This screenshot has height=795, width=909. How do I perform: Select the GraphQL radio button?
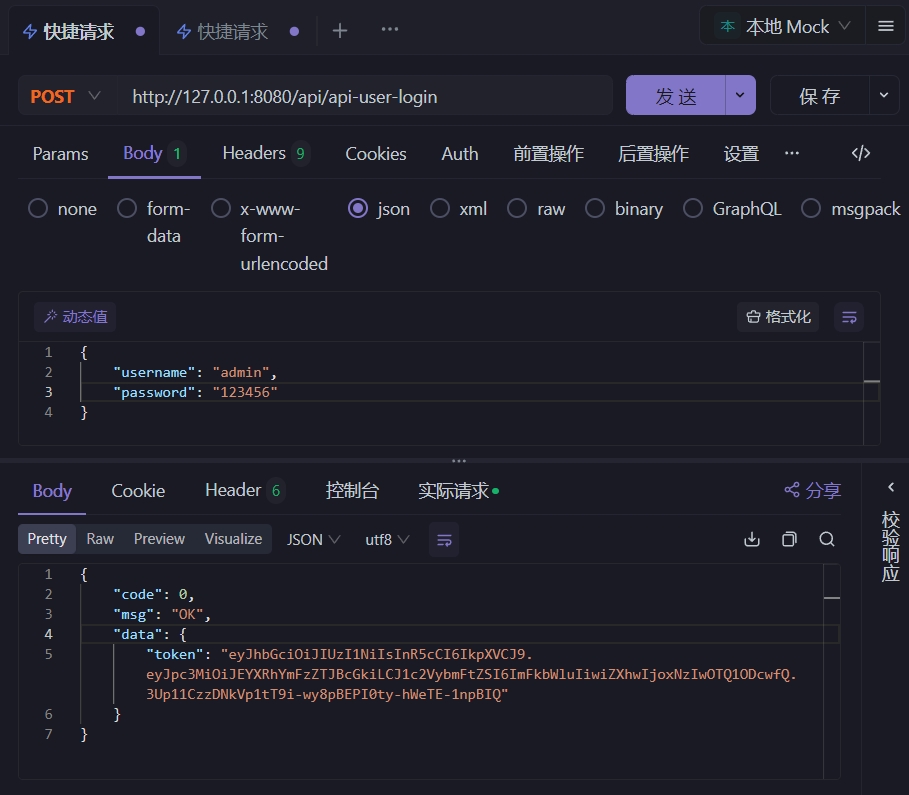tap(693, 209)
